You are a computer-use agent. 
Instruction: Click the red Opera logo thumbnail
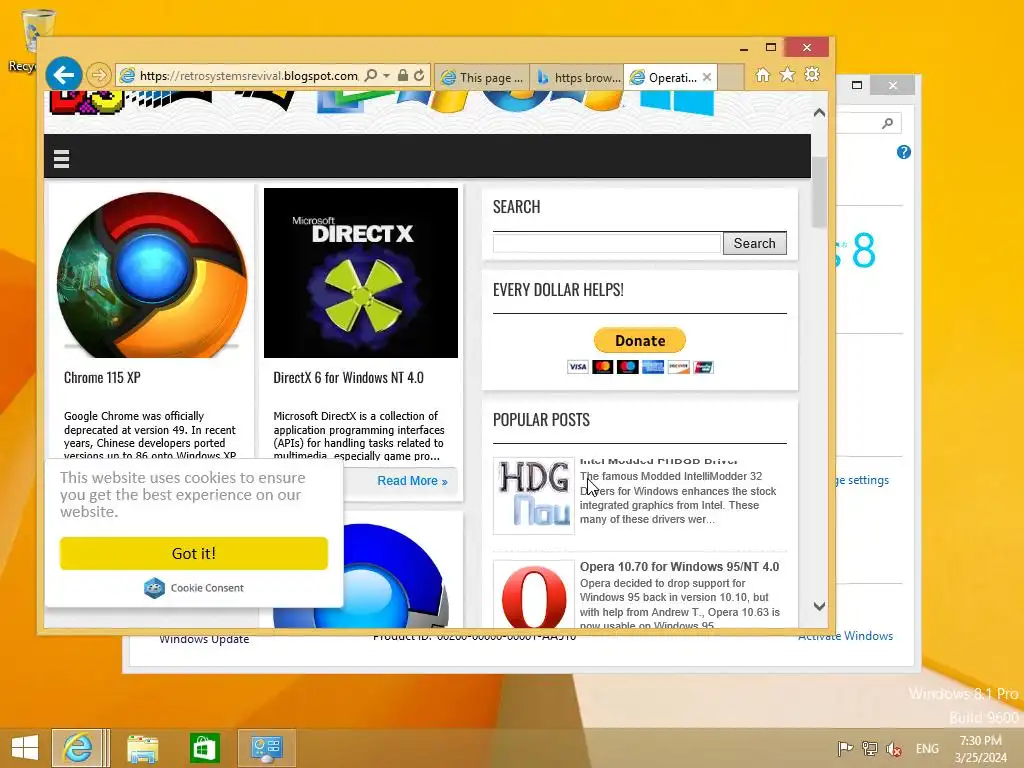pyautogui.click(x=534, y=594)
